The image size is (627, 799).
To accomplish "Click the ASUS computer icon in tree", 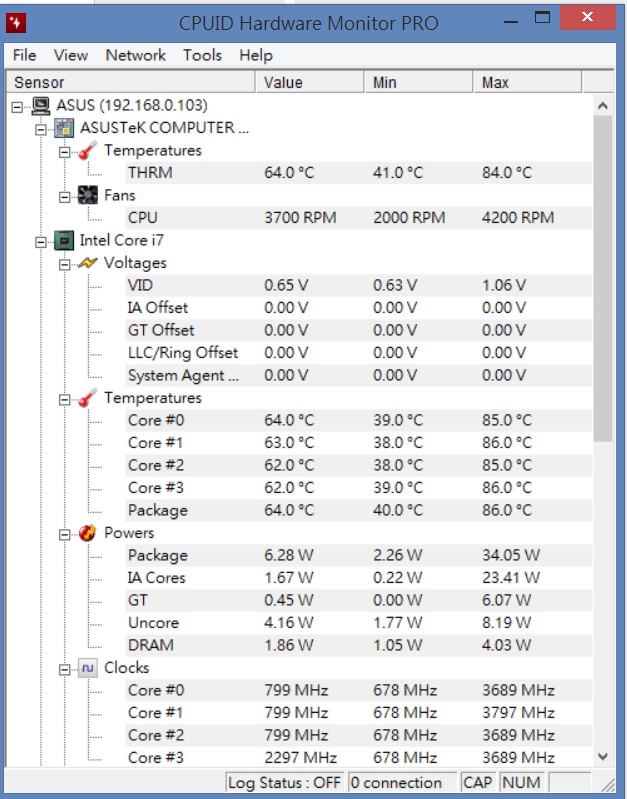I will [x=41, y=105].
